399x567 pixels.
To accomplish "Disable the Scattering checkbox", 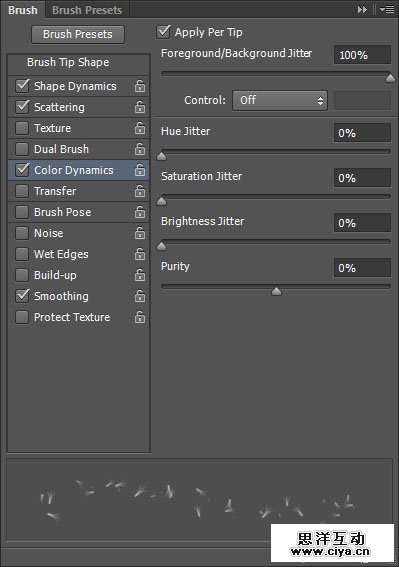I will pos(22,107).
